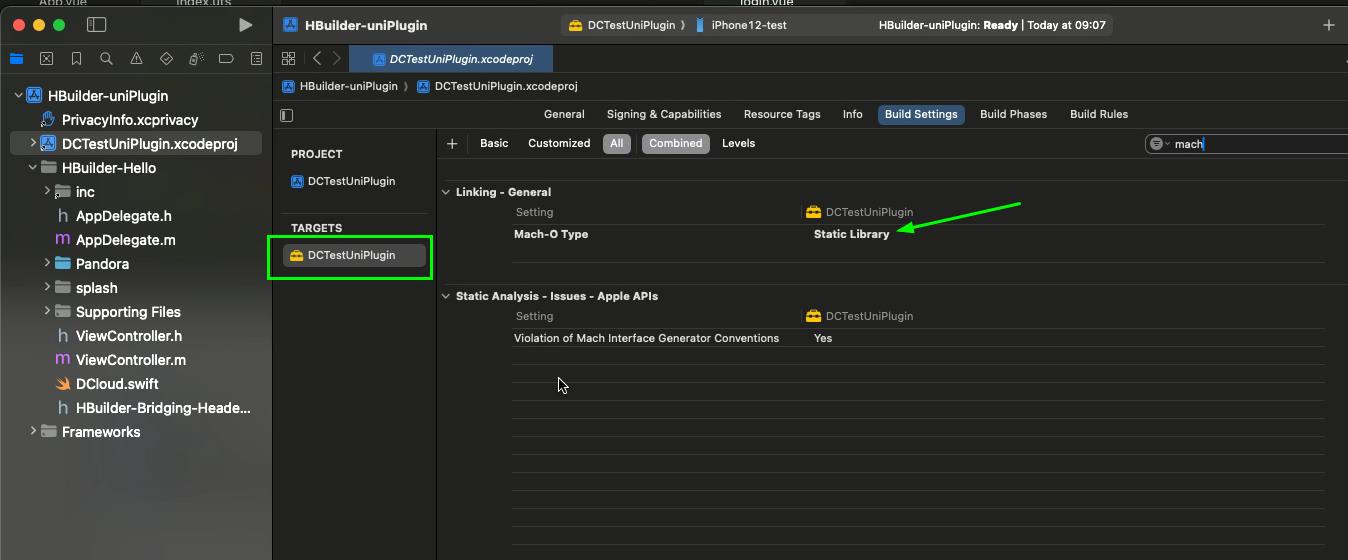Show All build settings

click(x=617, y=144)
